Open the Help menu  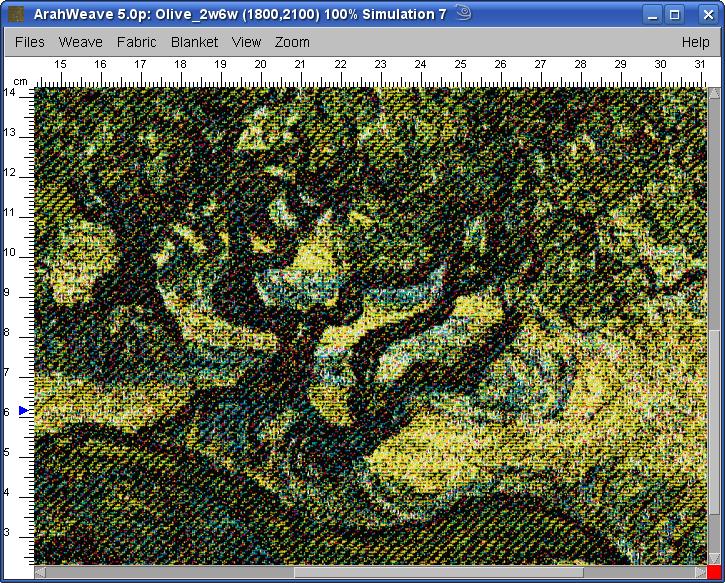(x=695, y=42)
